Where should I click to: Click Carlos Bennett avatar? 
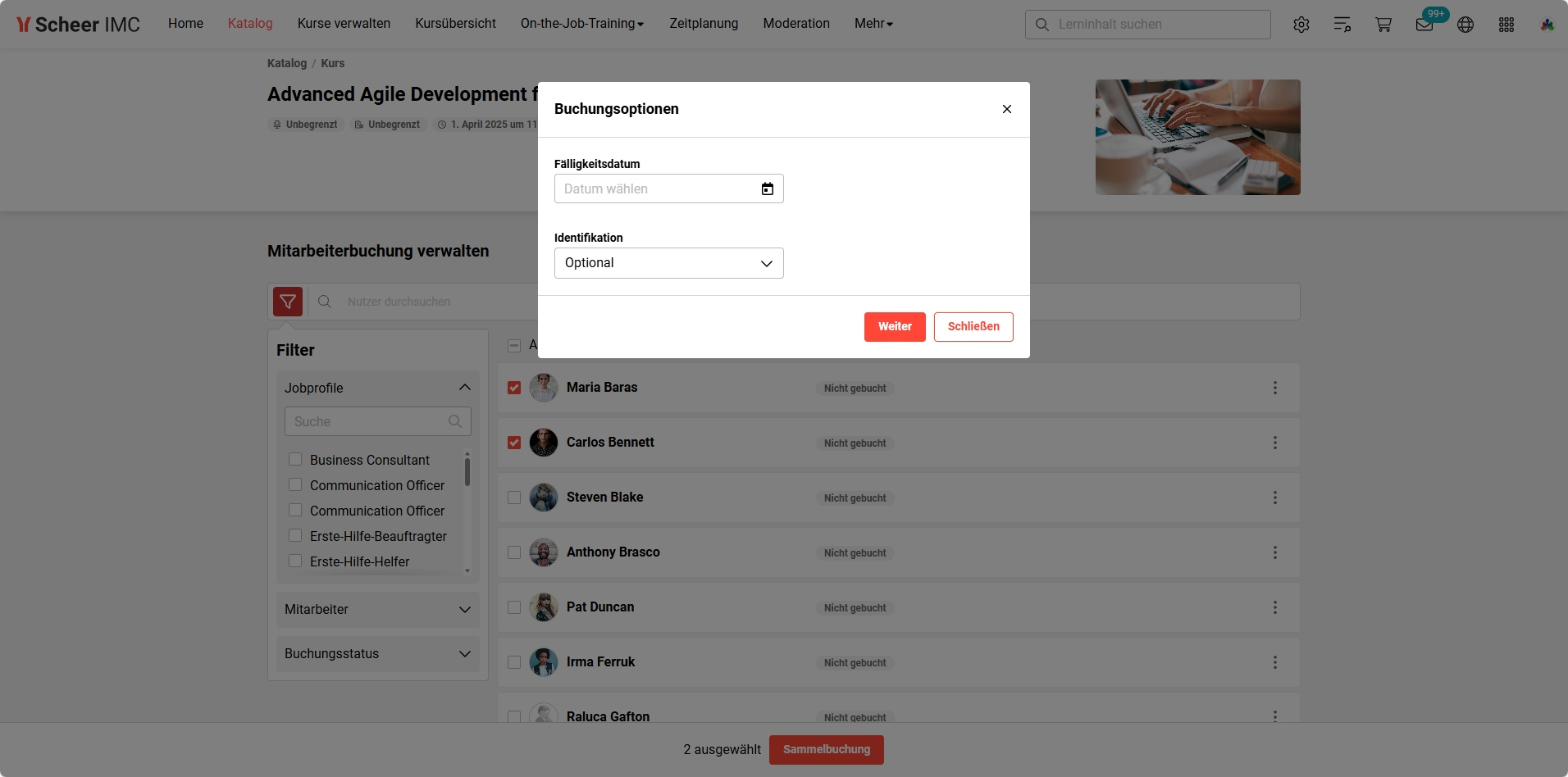point(544,443)
